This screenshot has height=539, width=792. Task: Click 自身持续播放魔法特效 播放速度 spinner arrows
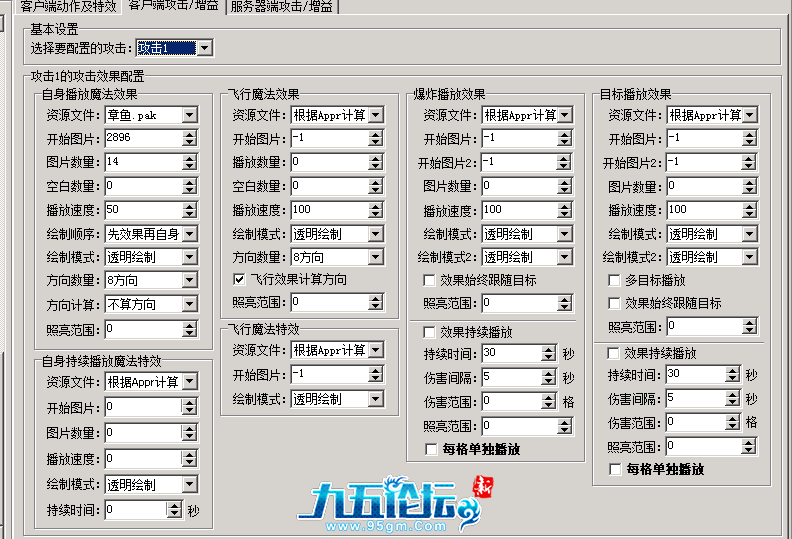point(189,459)
